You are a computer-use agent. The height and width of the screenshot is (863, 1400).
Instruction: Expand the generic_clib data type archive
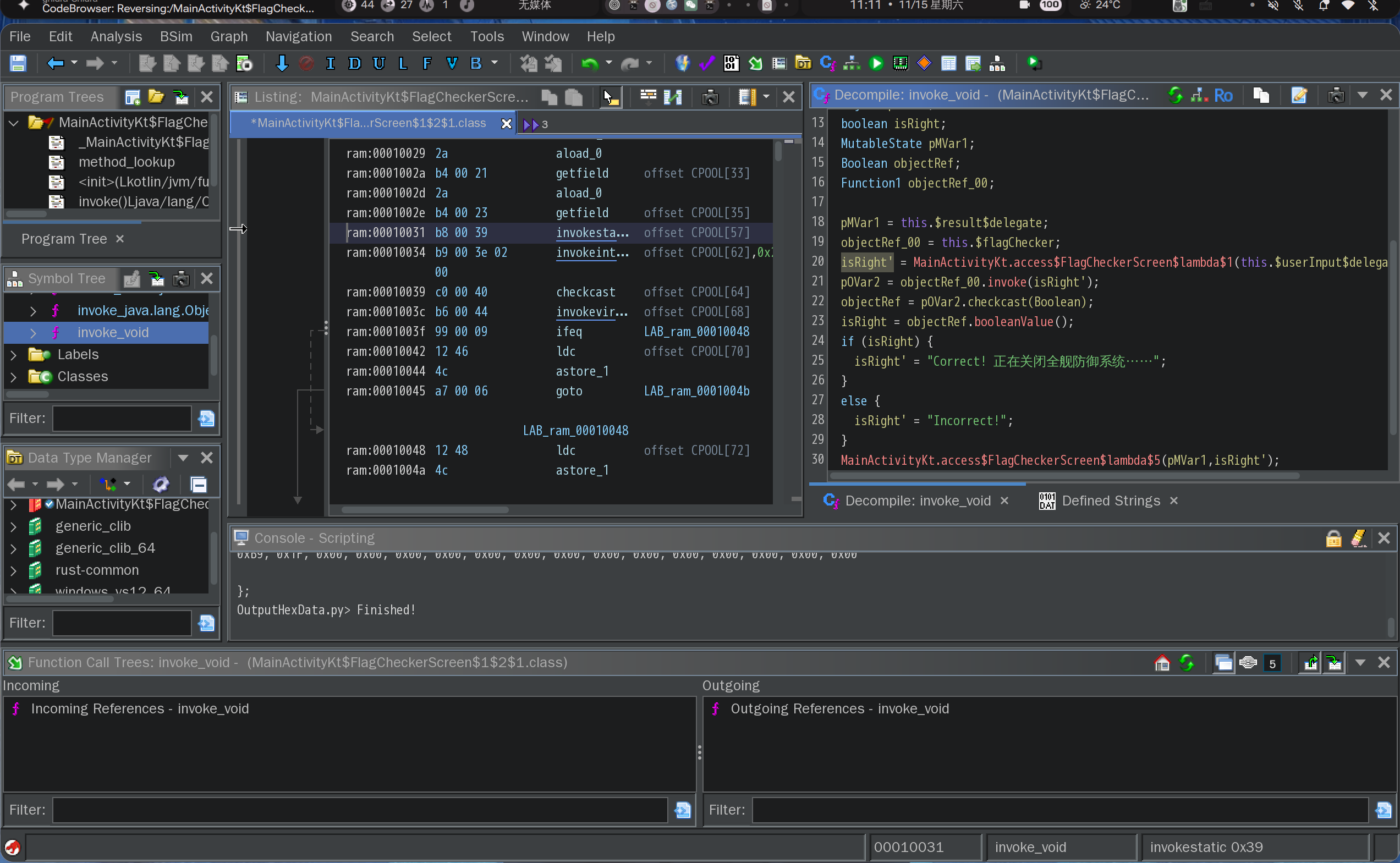[14, 526]
